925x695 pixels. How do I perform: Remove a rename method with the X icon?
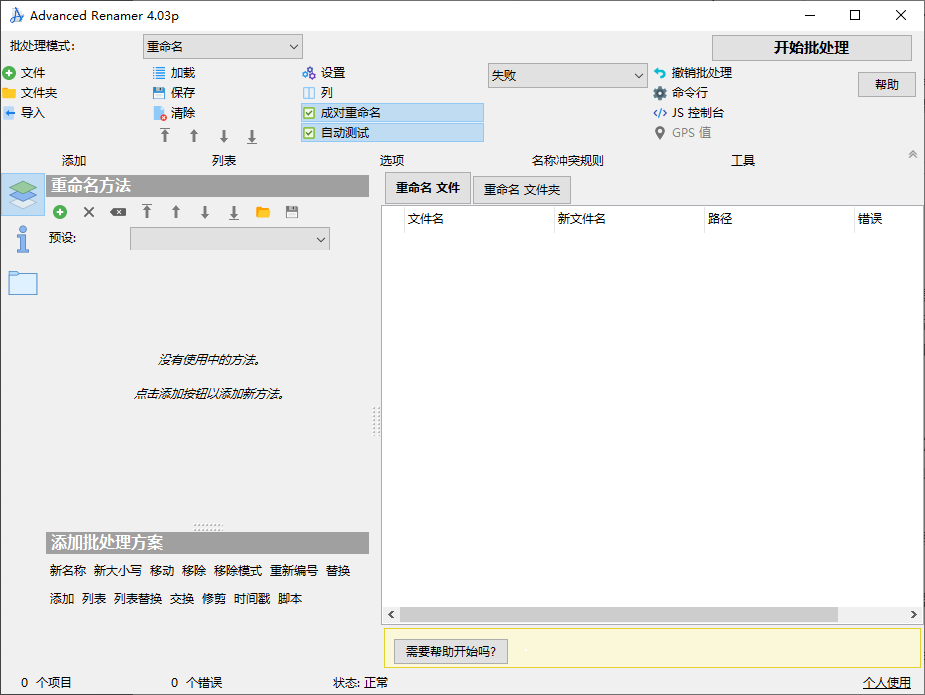(x=89, y=212)
